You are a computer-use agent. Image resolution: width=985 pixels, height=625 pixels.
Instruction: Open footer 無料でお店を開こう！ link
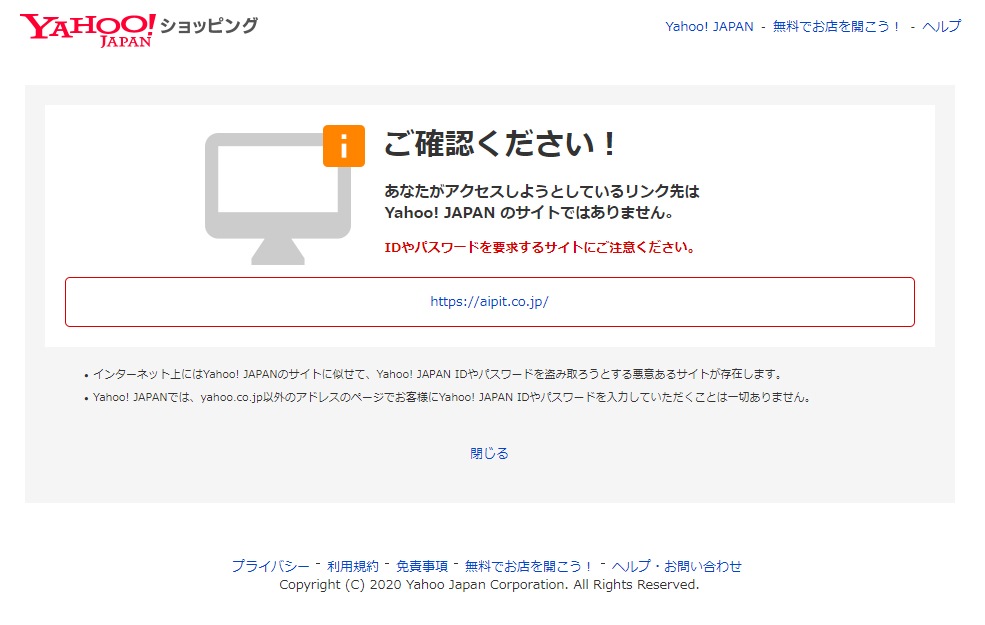pos(529,566)
